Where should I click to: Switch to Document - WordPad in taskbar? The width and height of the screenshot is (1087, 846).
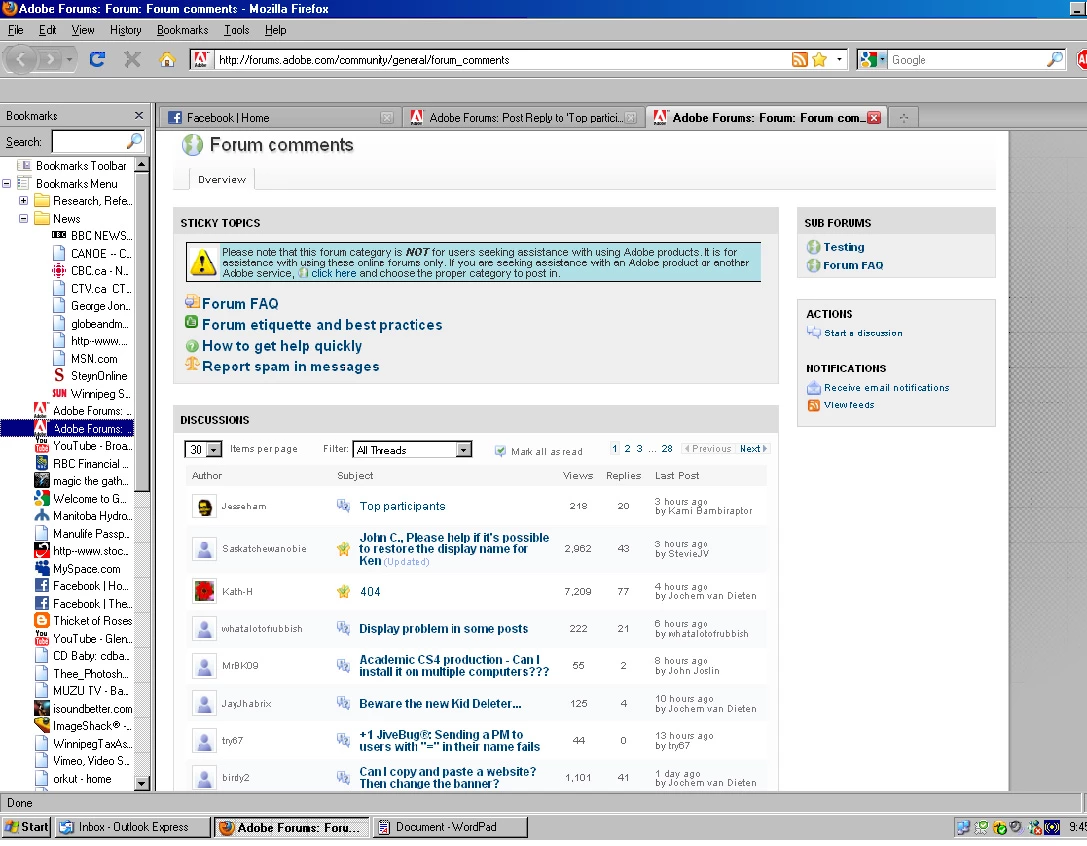pos(450,827)
